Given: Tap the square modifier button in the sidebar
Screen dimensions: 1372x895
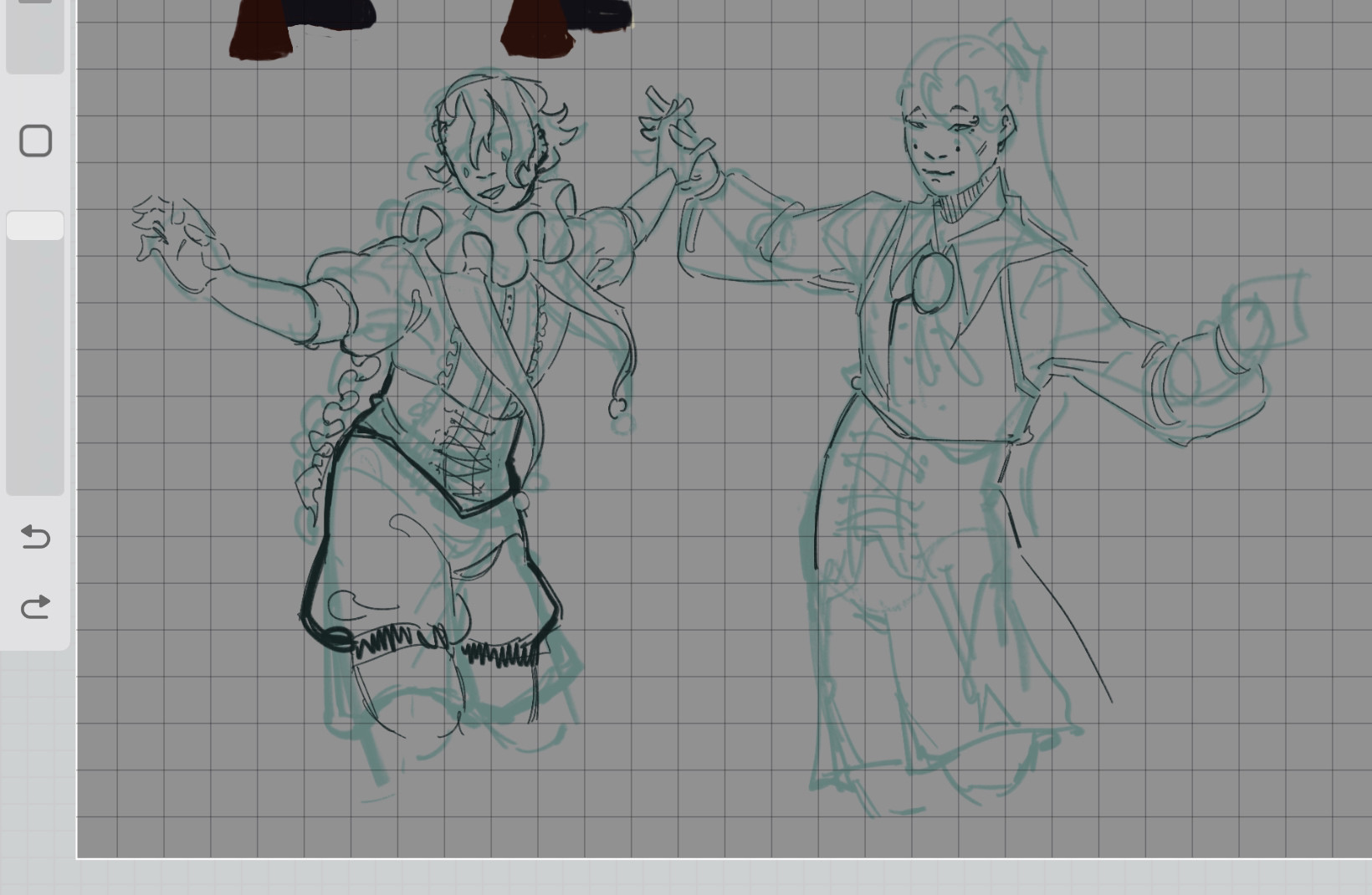Looking at the screenshot, I should [x=35, y=141].
